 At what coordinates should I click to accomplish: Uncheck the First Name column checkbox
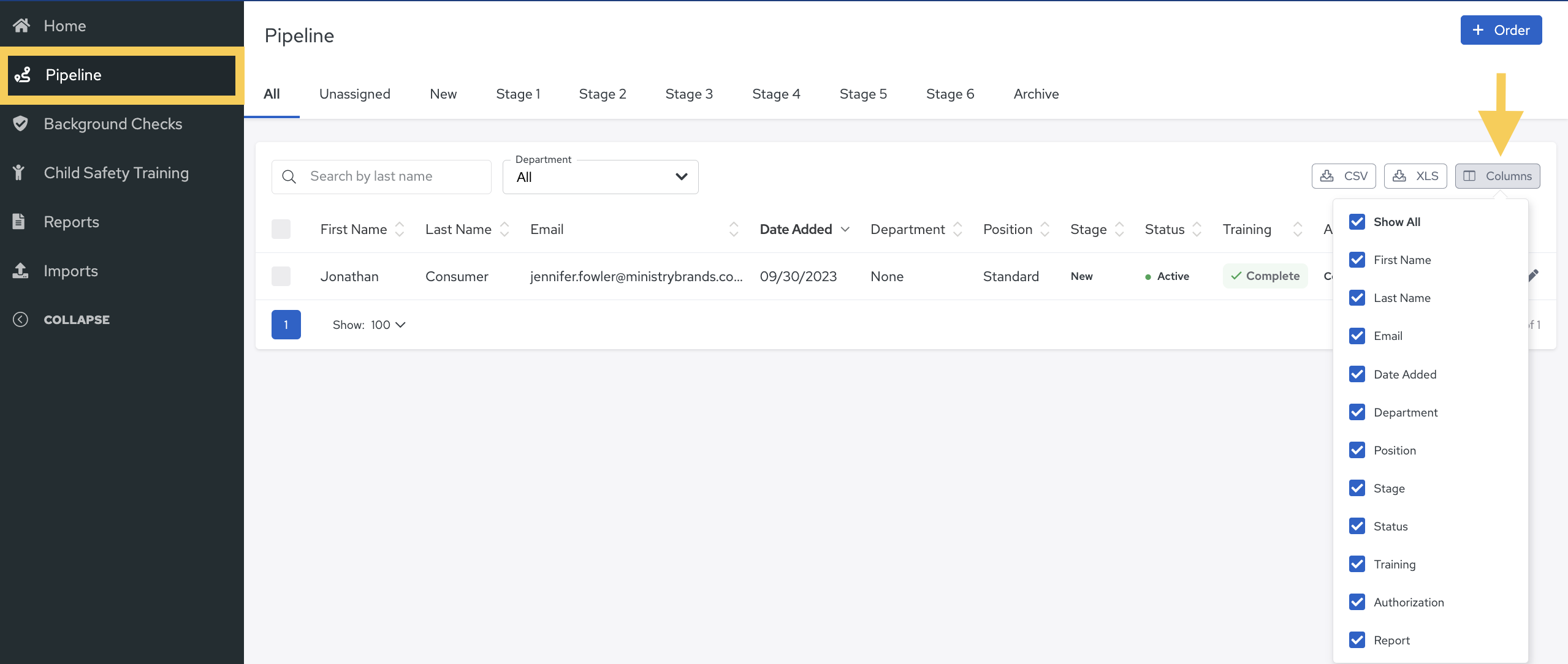(1357, 260)
